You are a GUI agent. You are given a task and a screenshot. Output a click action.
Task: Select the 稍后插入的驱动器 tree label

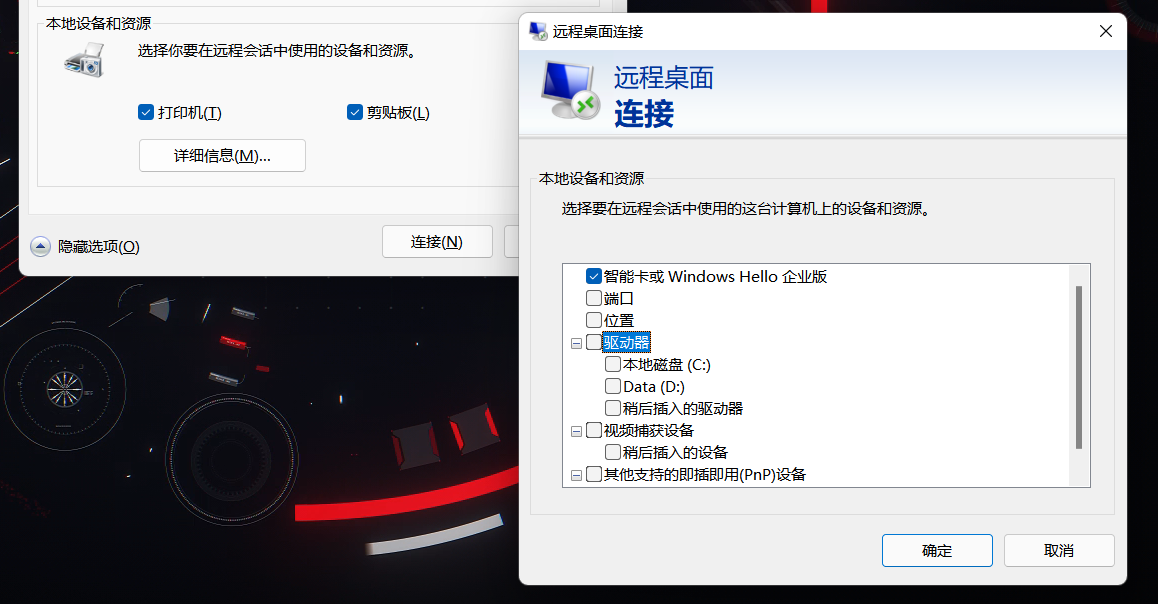(683, 408)
